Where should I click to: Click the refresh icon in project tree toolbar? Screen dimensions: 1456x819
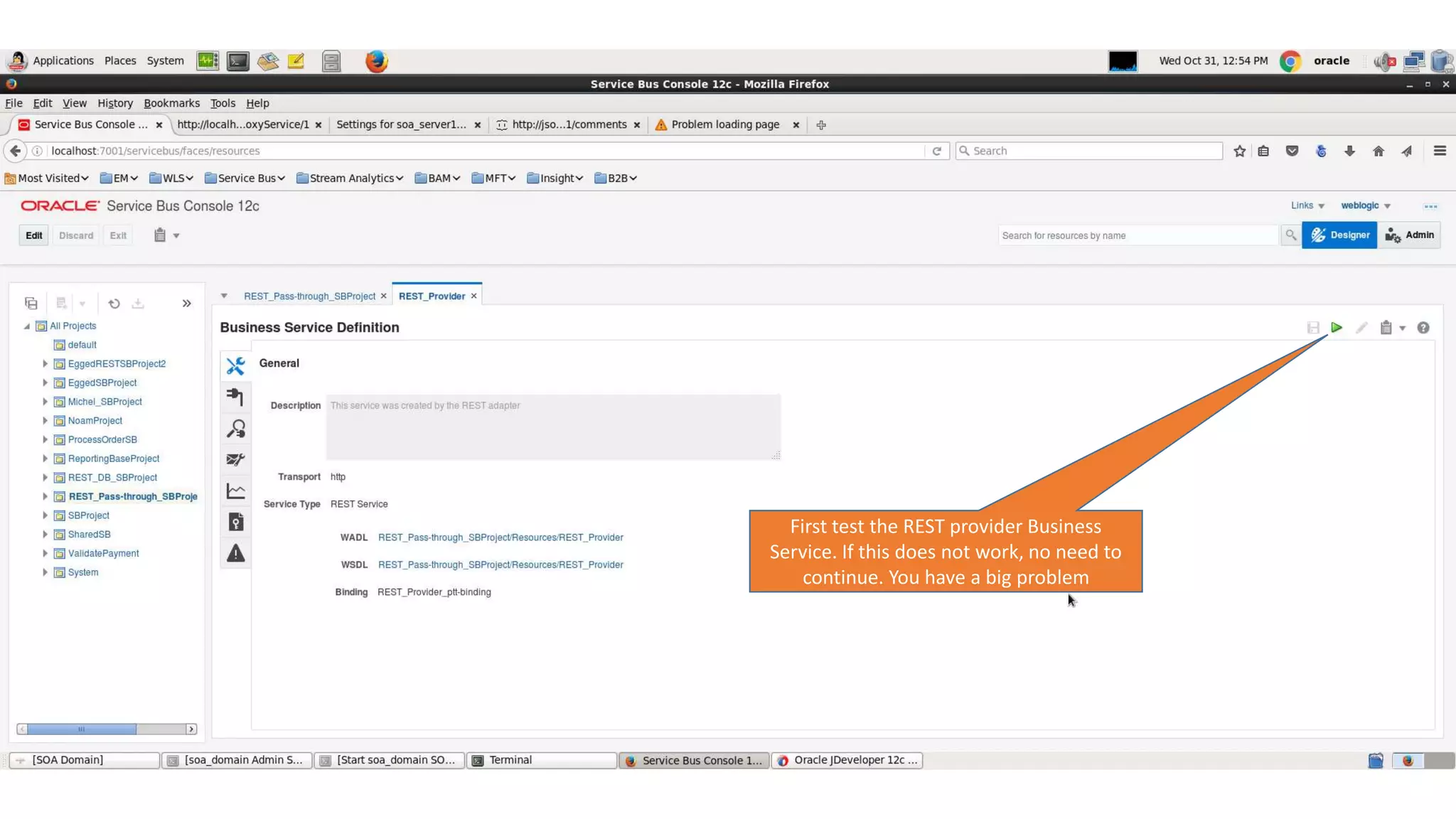point(114,304)
